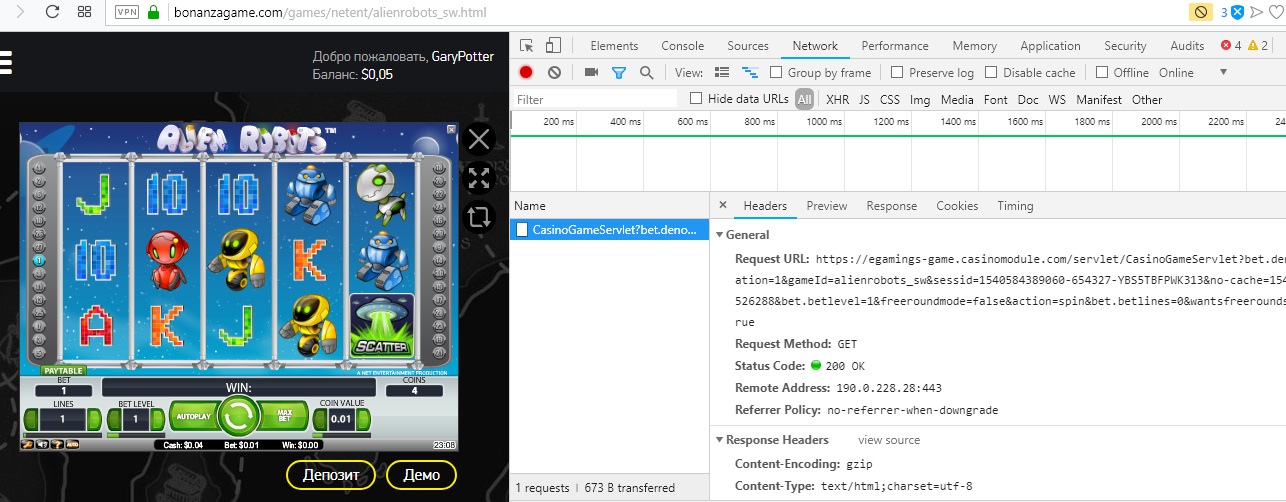Open the browser speed dial grid icon
This screenshot has height=502, width=1286.
pos(85,12)
